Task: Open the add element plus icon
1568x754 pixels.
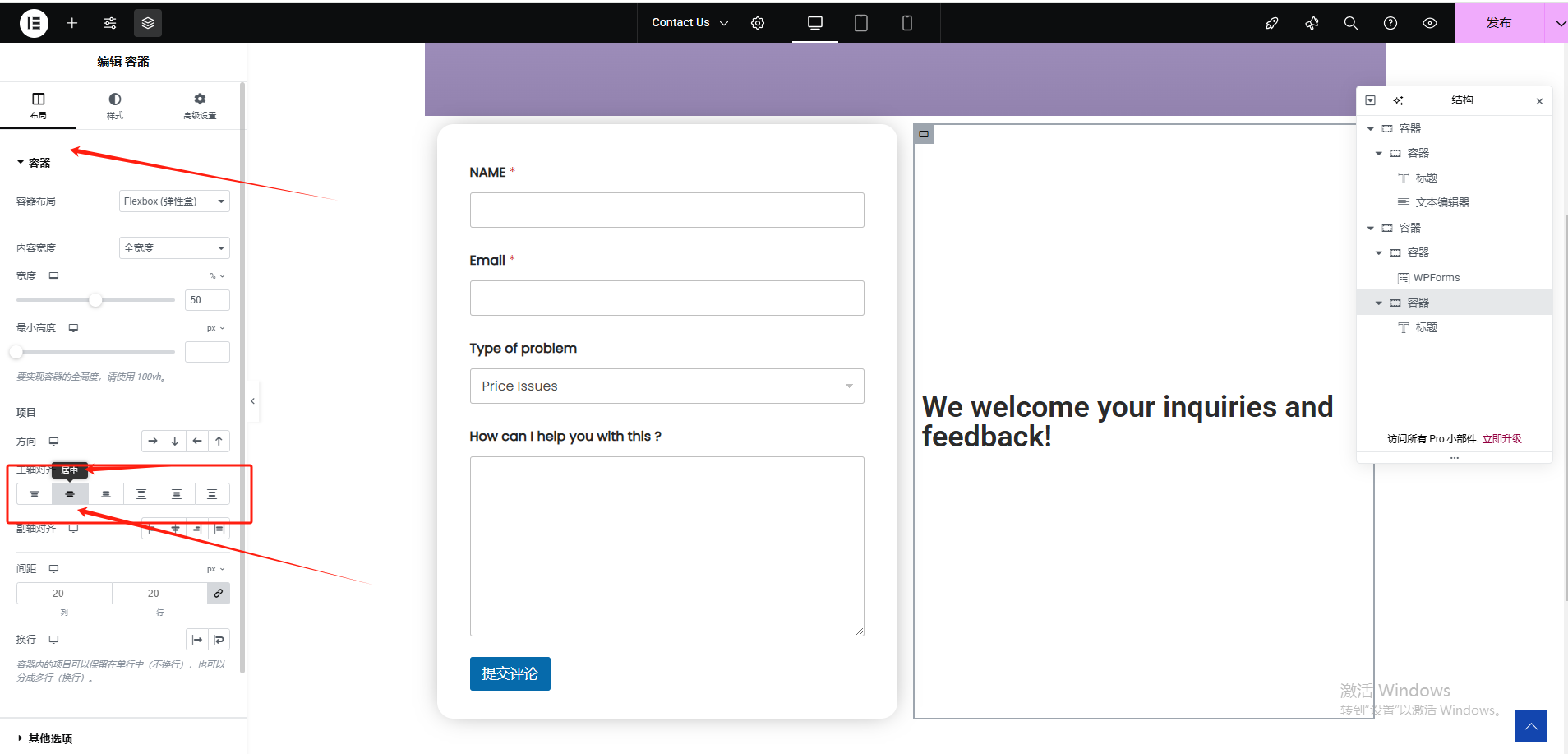Action: (x=72, y=23)
